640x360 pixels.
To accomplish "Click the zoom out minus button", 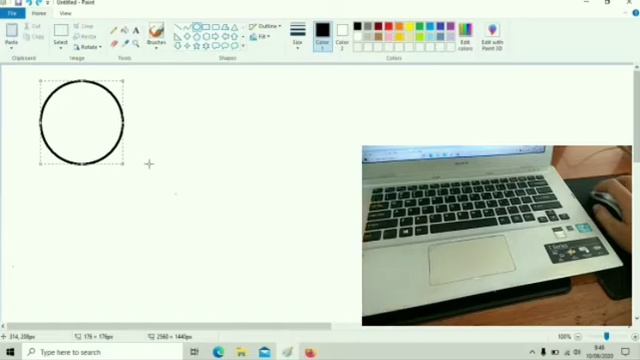I will tap(578, 337).
